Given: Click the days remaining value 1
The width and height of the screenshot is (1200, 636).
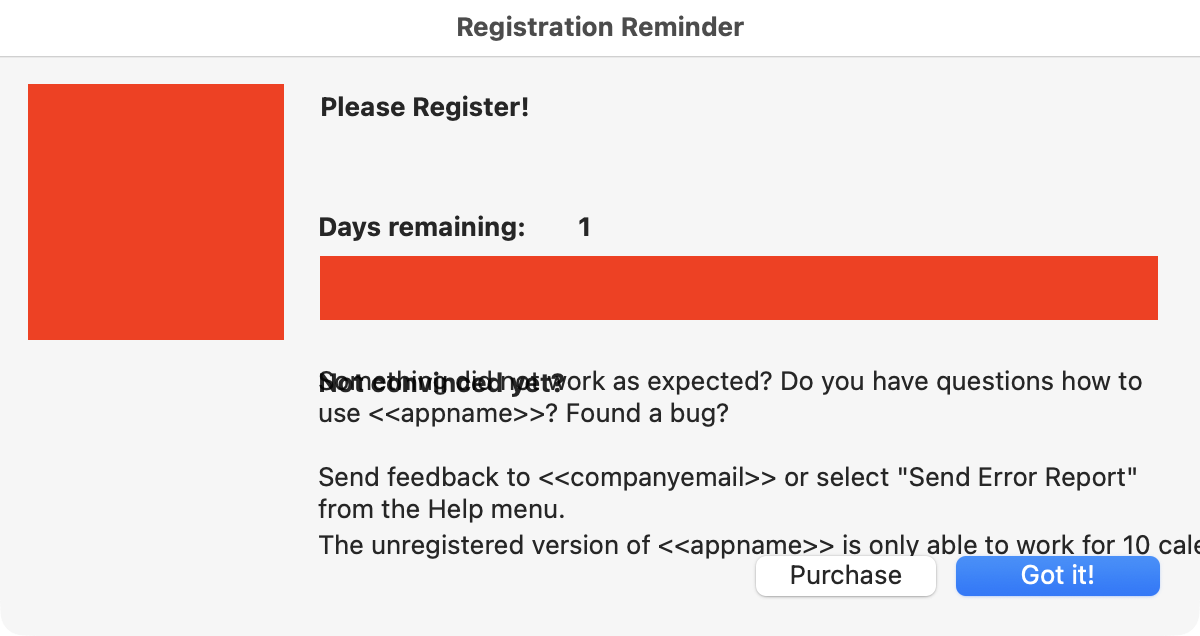Looking at the screenshot, I should click(584, 227).
